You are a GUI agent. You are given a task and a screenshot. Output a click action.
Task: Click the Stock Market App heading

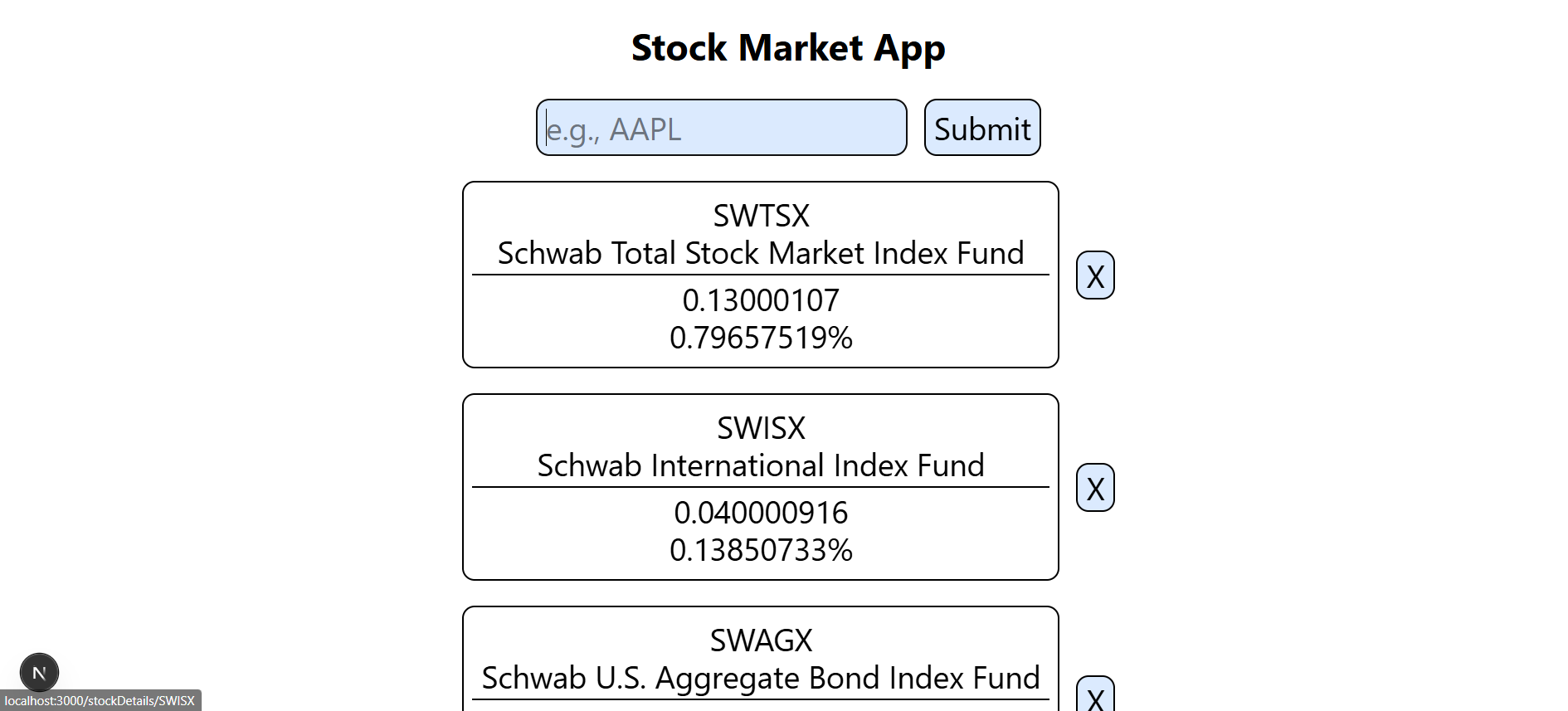pyautogui.click(x=787, y=48)
